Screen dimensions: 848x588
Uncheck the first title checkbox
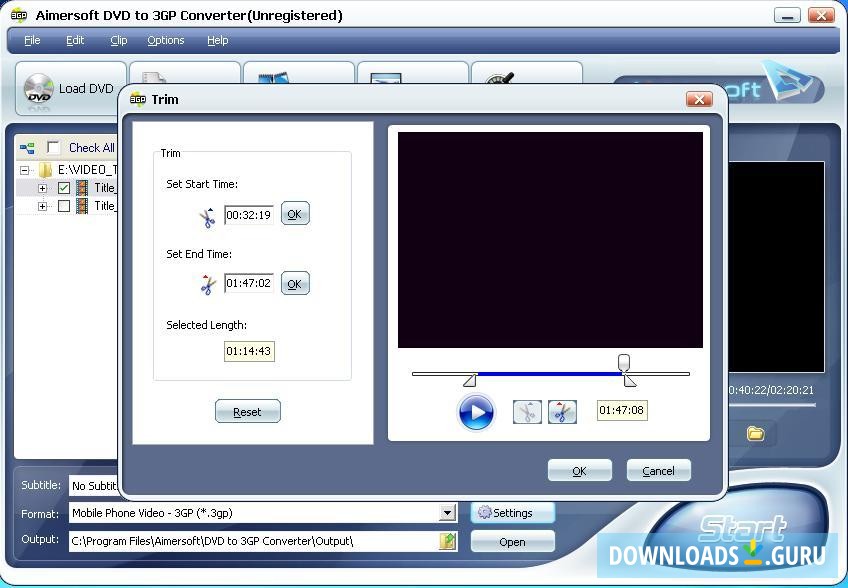tap(64, 188)
